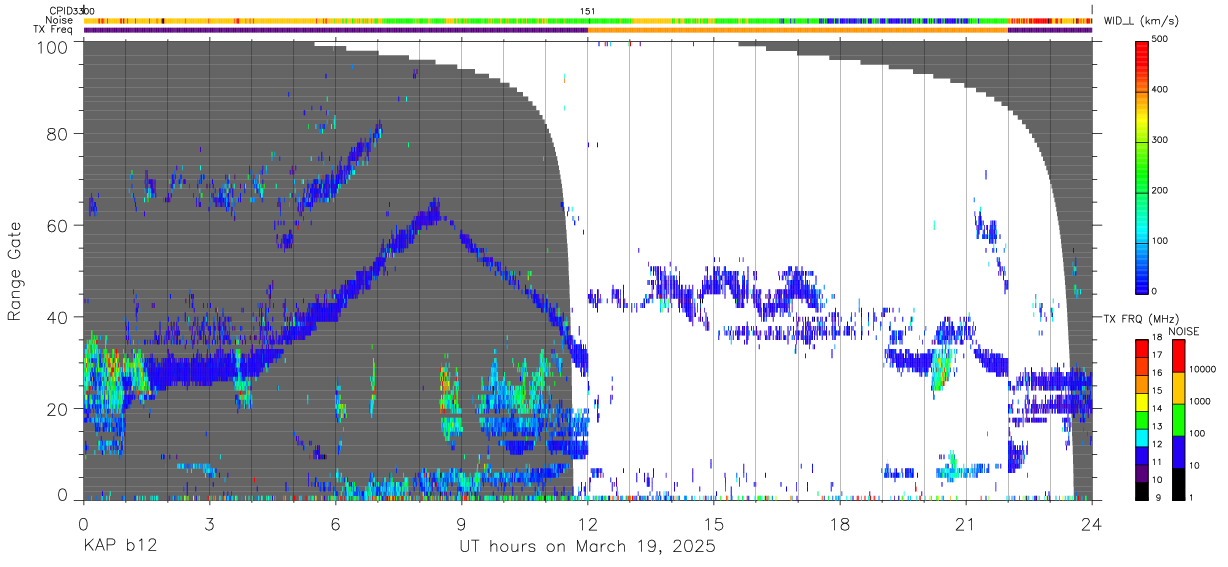Click the 'WID⊥ (km/s)' colorbar title
The image size is (1228, 567).
point(1142,20)
